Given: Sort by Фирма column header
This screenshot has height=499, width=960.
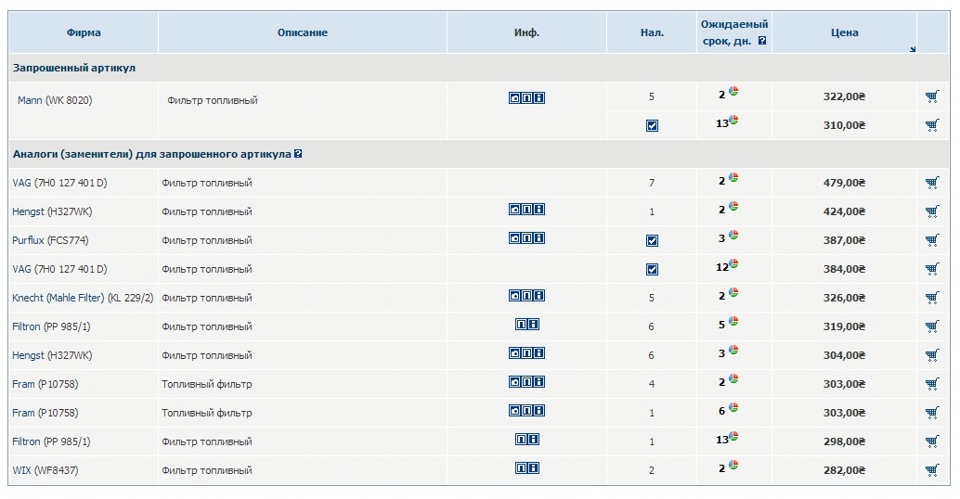Looking at the screenshot, I should click(83, 33).
